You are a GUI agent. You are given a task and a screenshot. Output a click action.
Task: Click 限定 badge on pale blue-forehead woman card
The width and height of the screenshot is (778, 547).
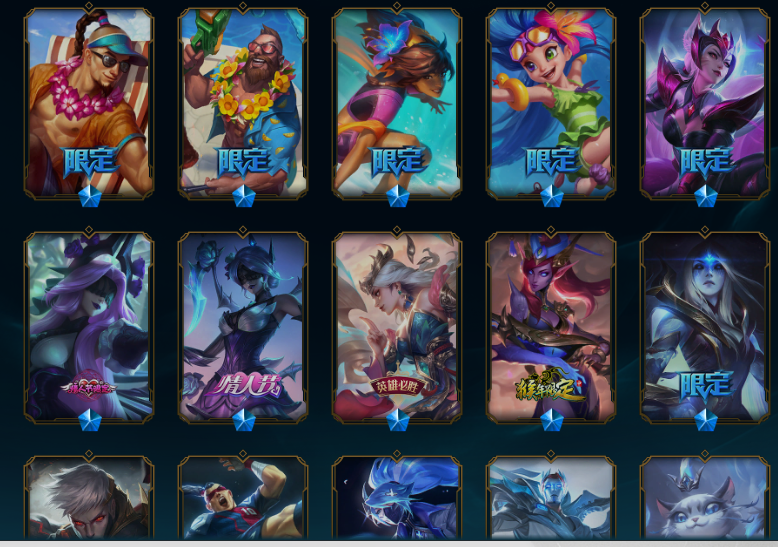click(x=706, y=385)
